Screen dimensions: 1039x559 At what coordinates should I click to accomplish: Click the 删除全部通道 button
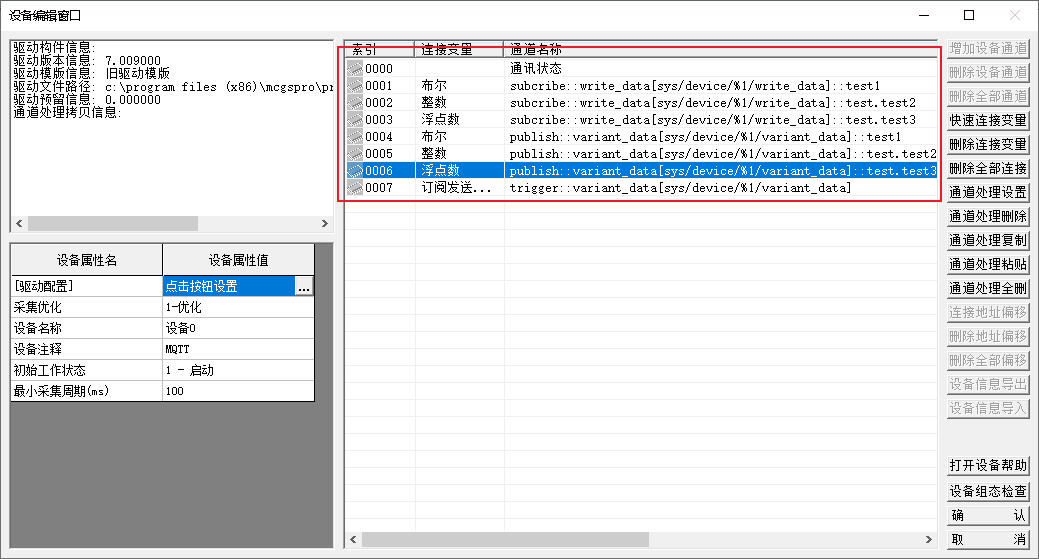pos(987,96)
